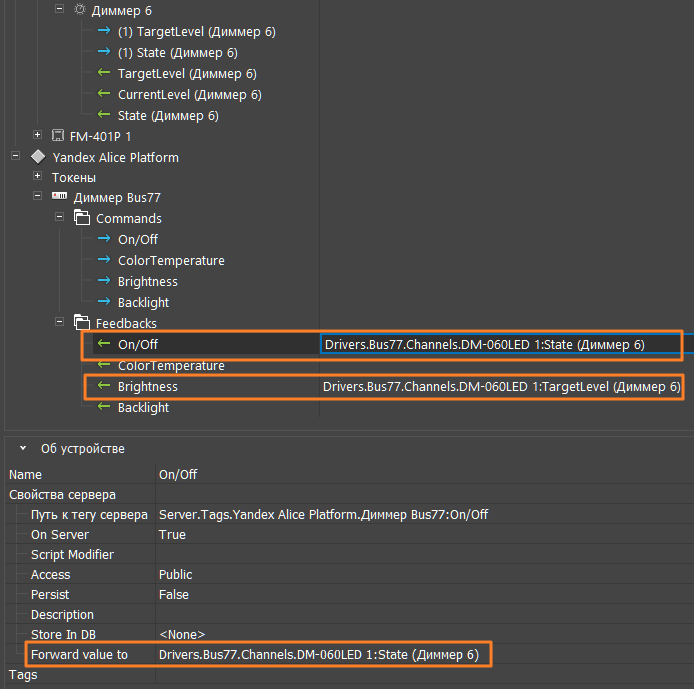Click the Commands folder icon
The width and height of the screenshot is (694, 689).
pyautogui.click(x=81, y=219)
